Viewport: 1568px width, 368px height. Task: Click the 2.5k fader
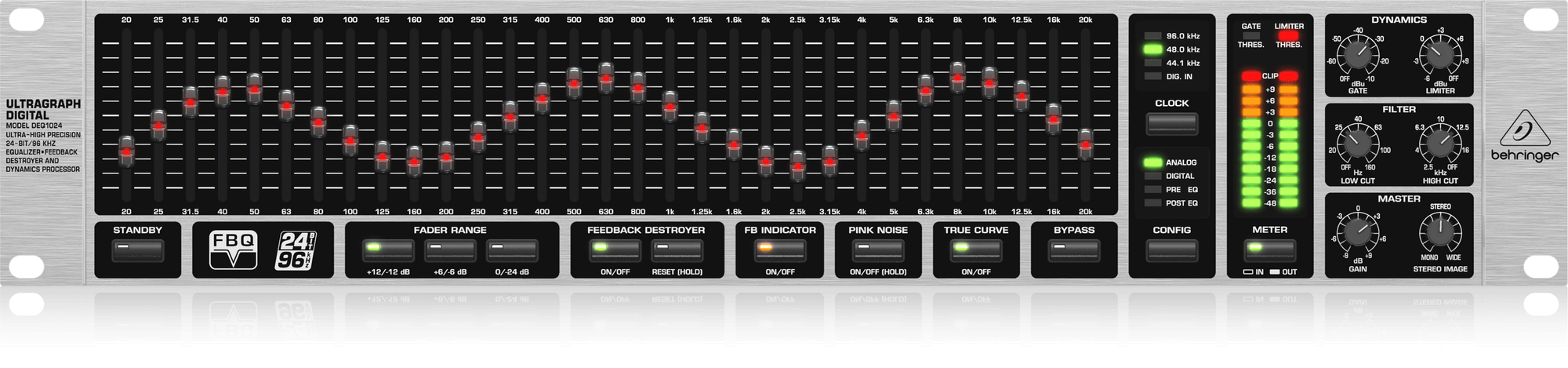coord(797,166)
